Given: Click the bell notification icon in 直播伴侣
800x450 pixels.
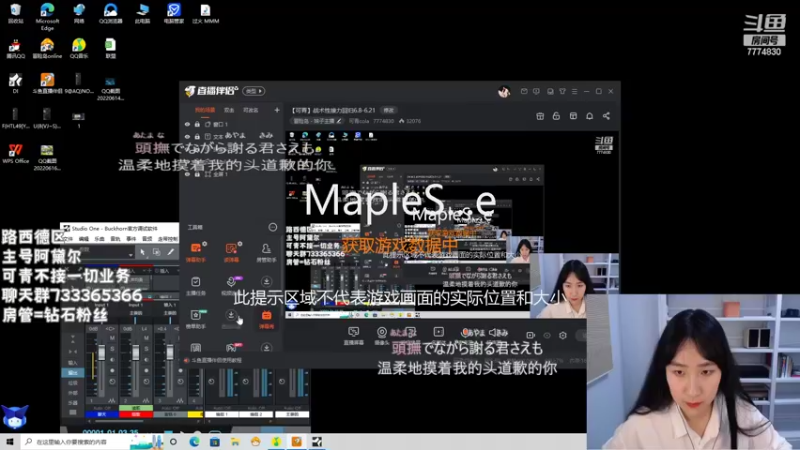Looking at the screenshot, I should coord(589,116).
